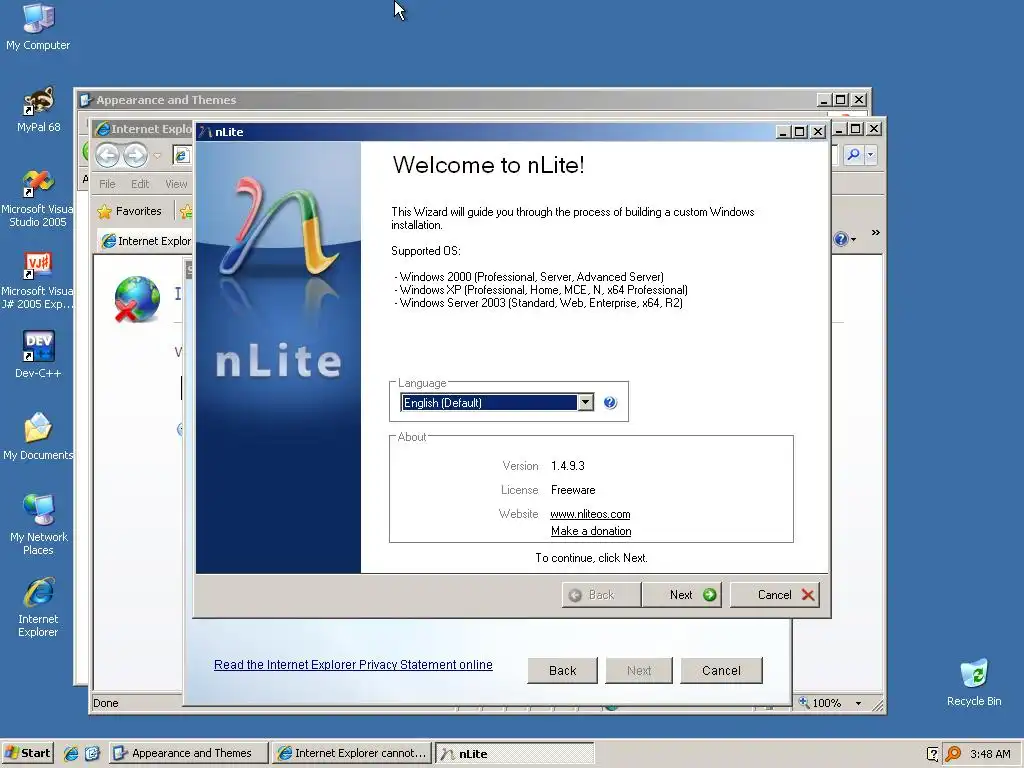The width and height of the screenshot is (1024, 768).
Task: Open the search provider dropdown arrow in IE
Action: point(871,155)
